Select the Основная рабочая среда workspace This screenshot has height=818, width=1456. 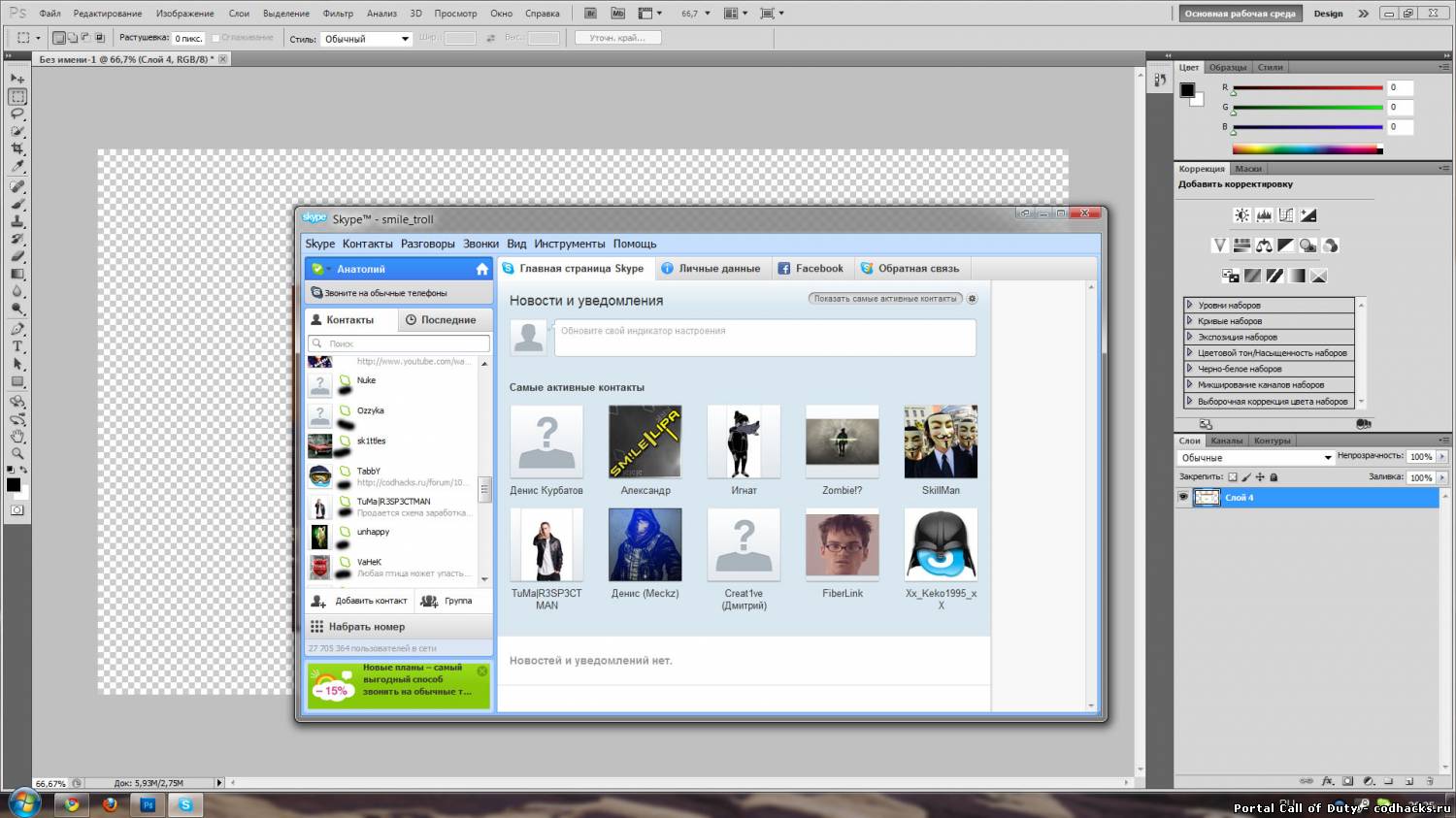(x=1240, y=14)
